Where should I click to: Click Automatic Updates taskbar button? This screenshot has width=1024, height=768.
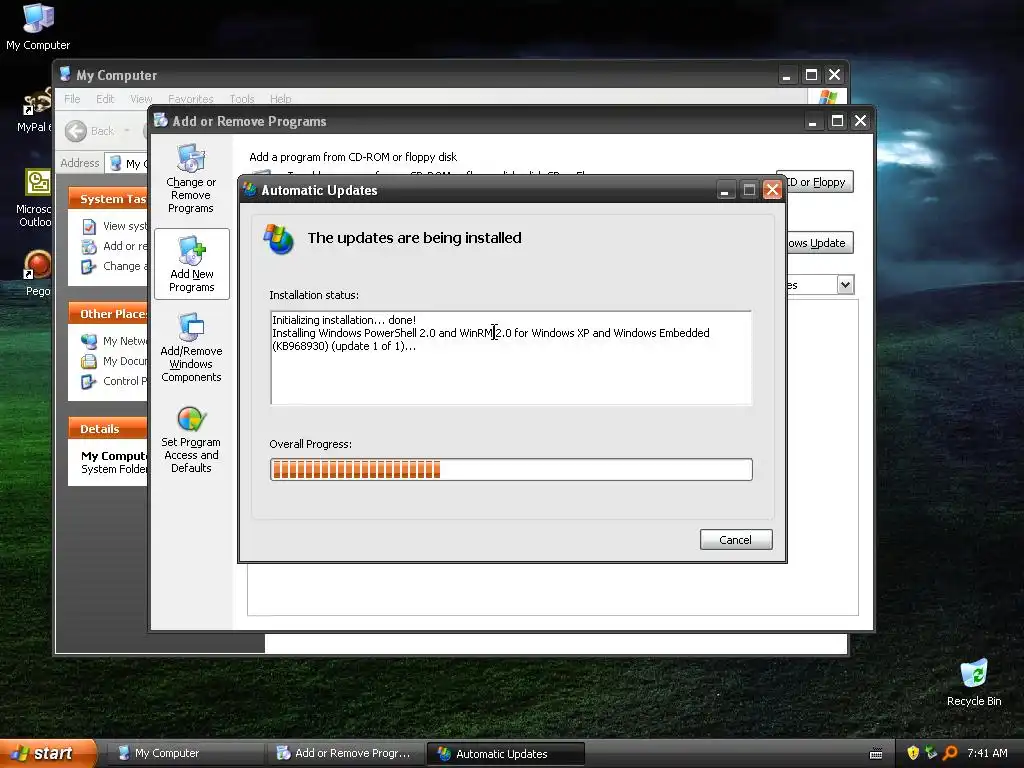pyautogui.click(x=505, y=754)
